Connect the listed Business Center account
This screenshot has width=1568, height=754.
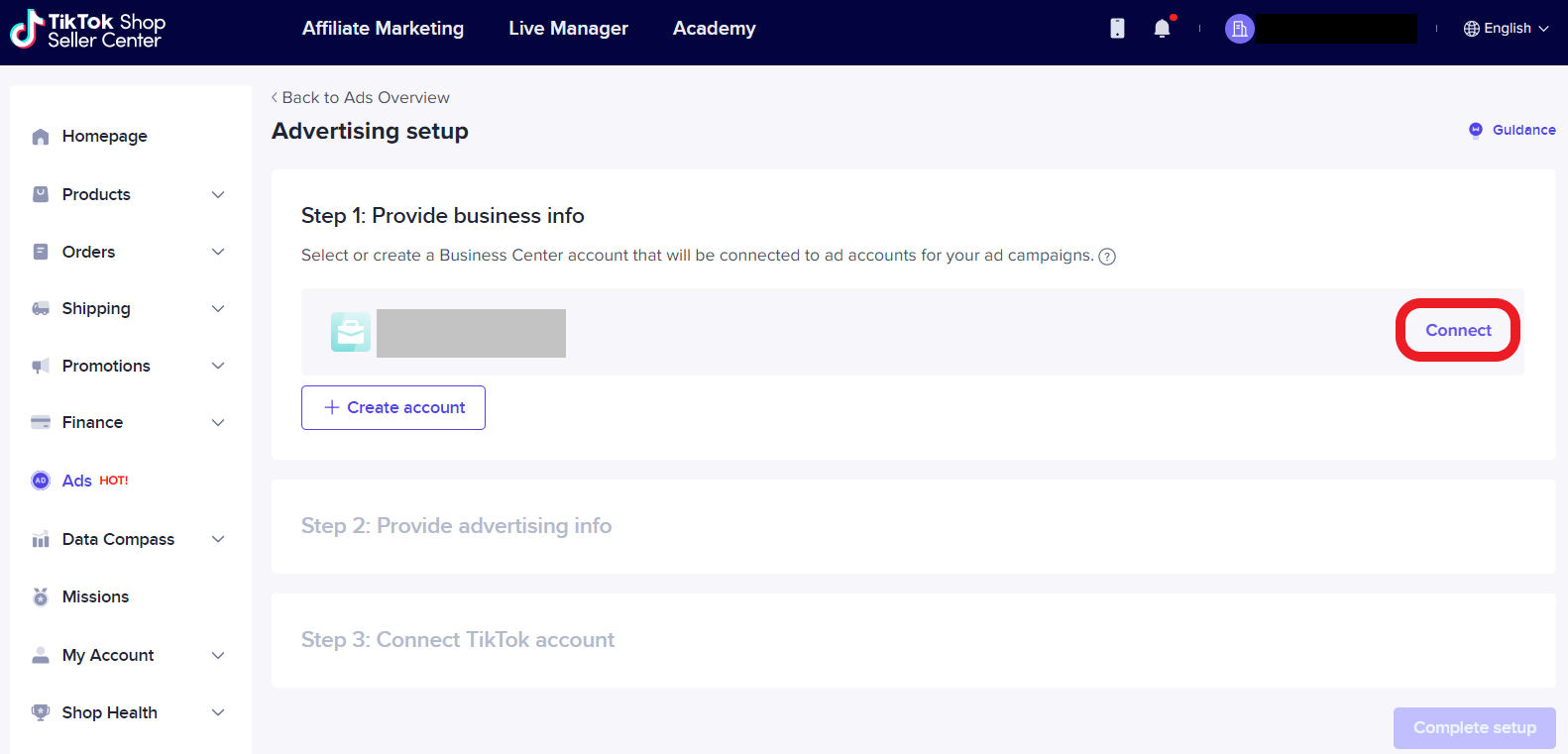pos(1458,330)
